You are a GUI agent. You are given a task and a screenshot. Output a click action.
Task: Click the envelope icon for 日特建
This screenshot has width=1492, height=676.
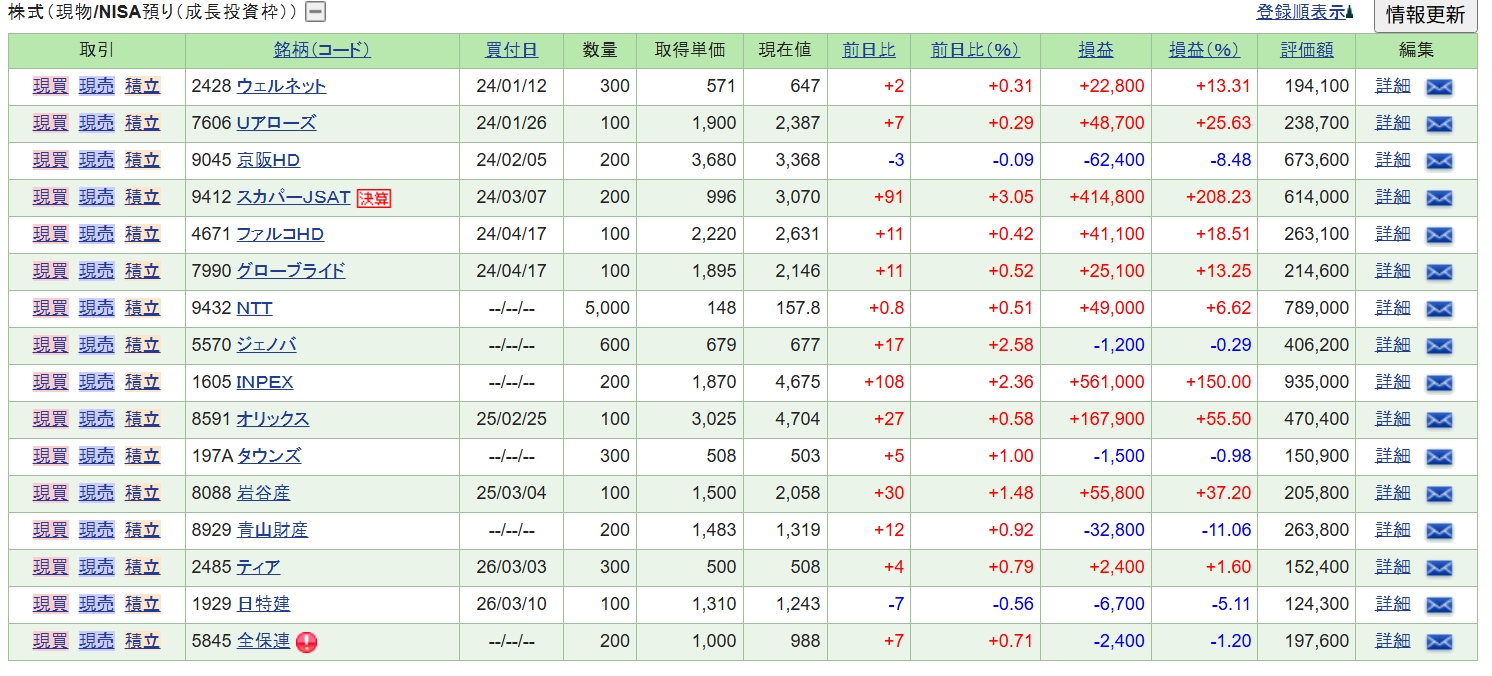(1438, 605)
